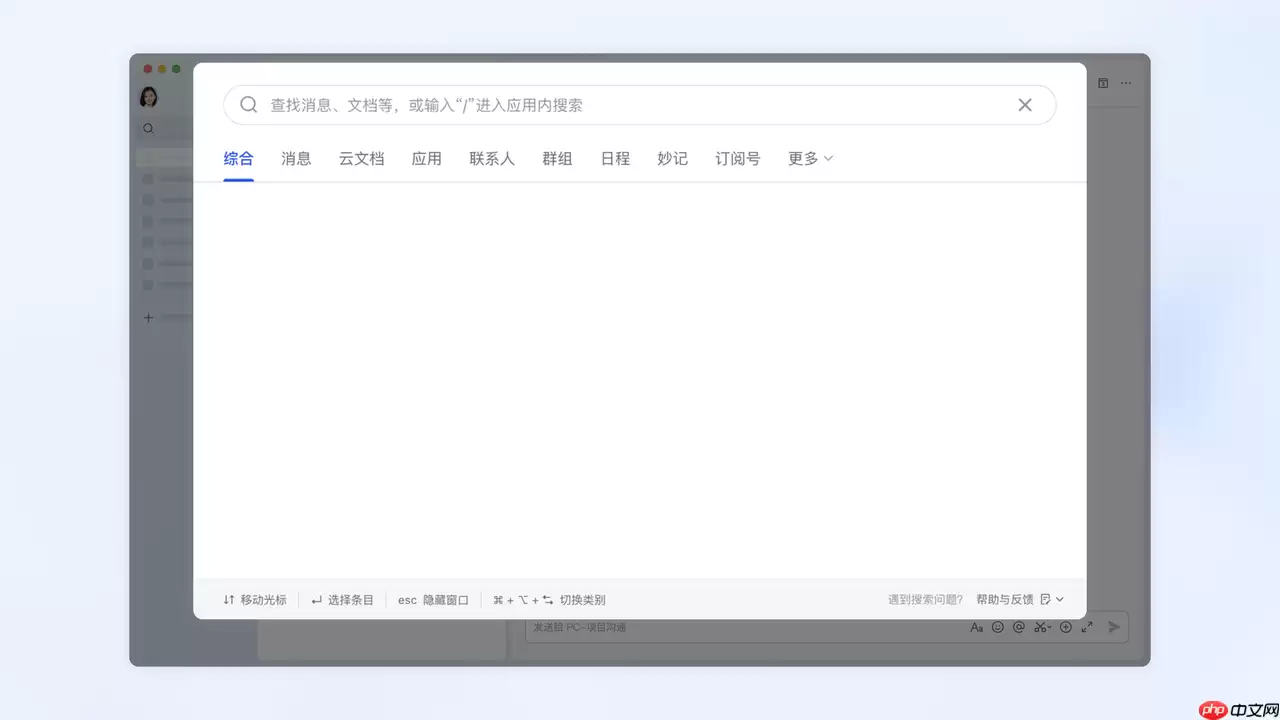Select the 日程 search tab
1280x720 pixels.
[614, 158]
